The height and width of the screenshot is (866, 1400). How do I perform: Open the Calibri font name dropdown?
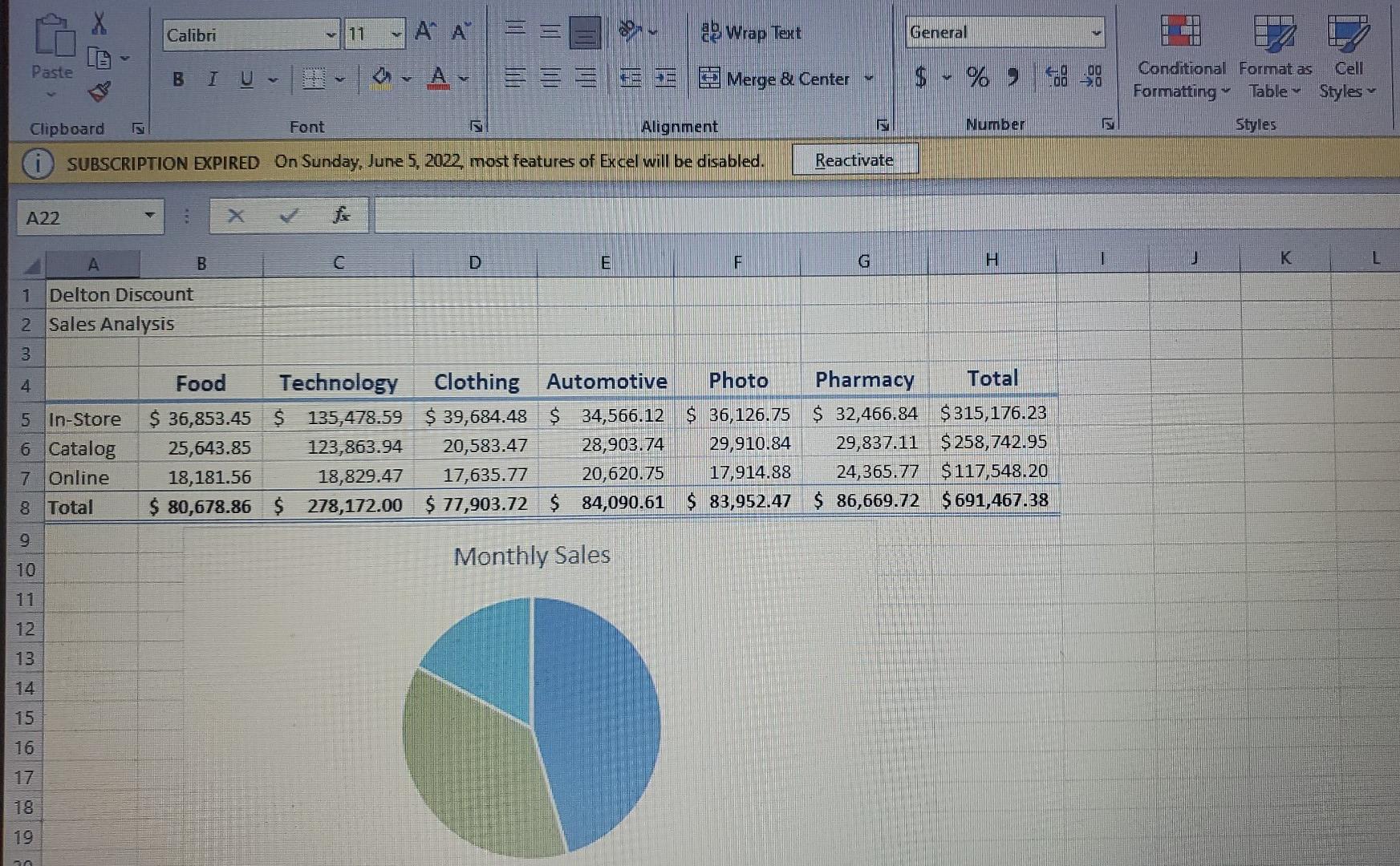click(x=330, y=34)
